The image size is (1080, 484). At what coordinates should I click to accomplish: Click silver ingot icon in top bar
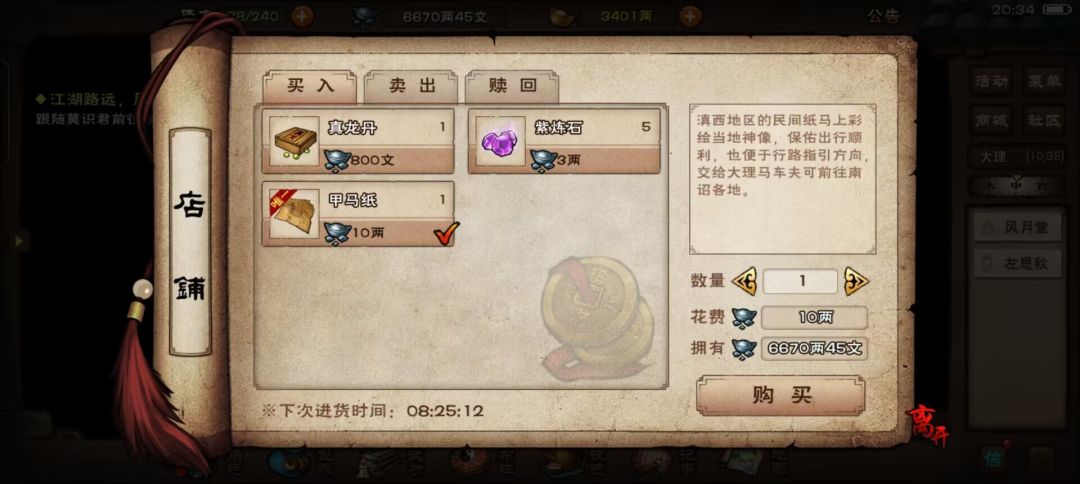[x=365, y=17]
